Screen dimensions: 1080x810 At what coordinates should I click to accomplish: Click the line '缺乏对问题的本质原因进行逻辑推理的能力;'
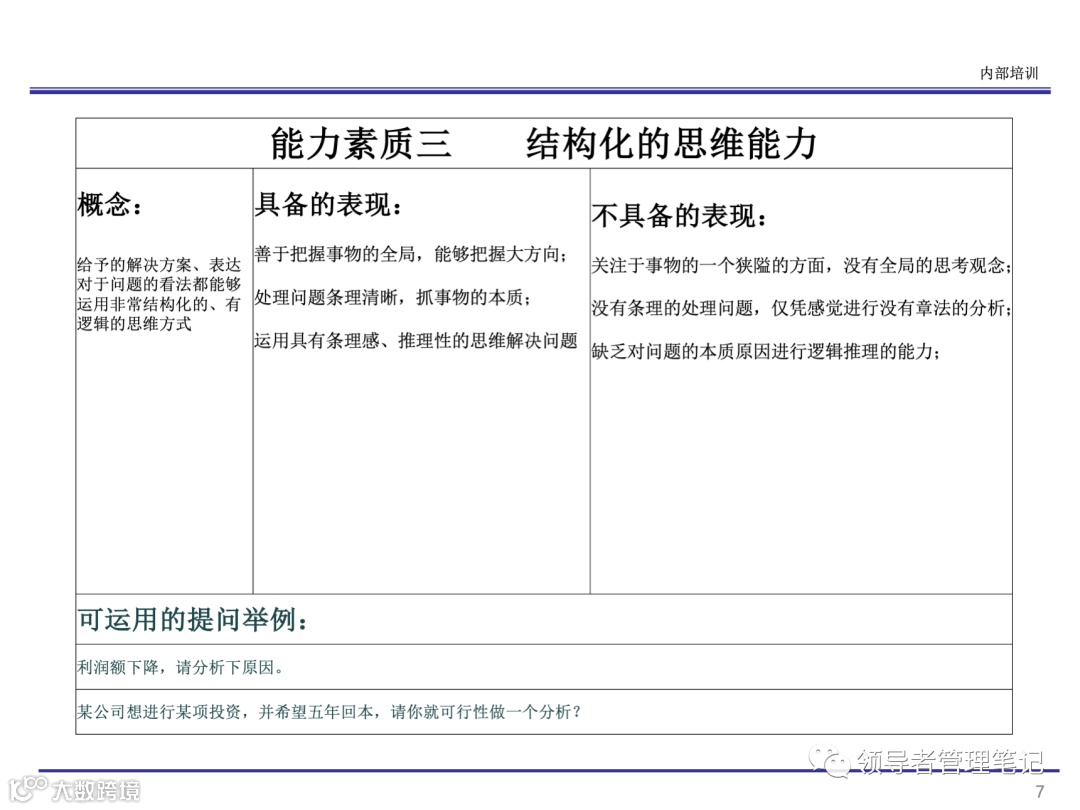pos(765,352)
